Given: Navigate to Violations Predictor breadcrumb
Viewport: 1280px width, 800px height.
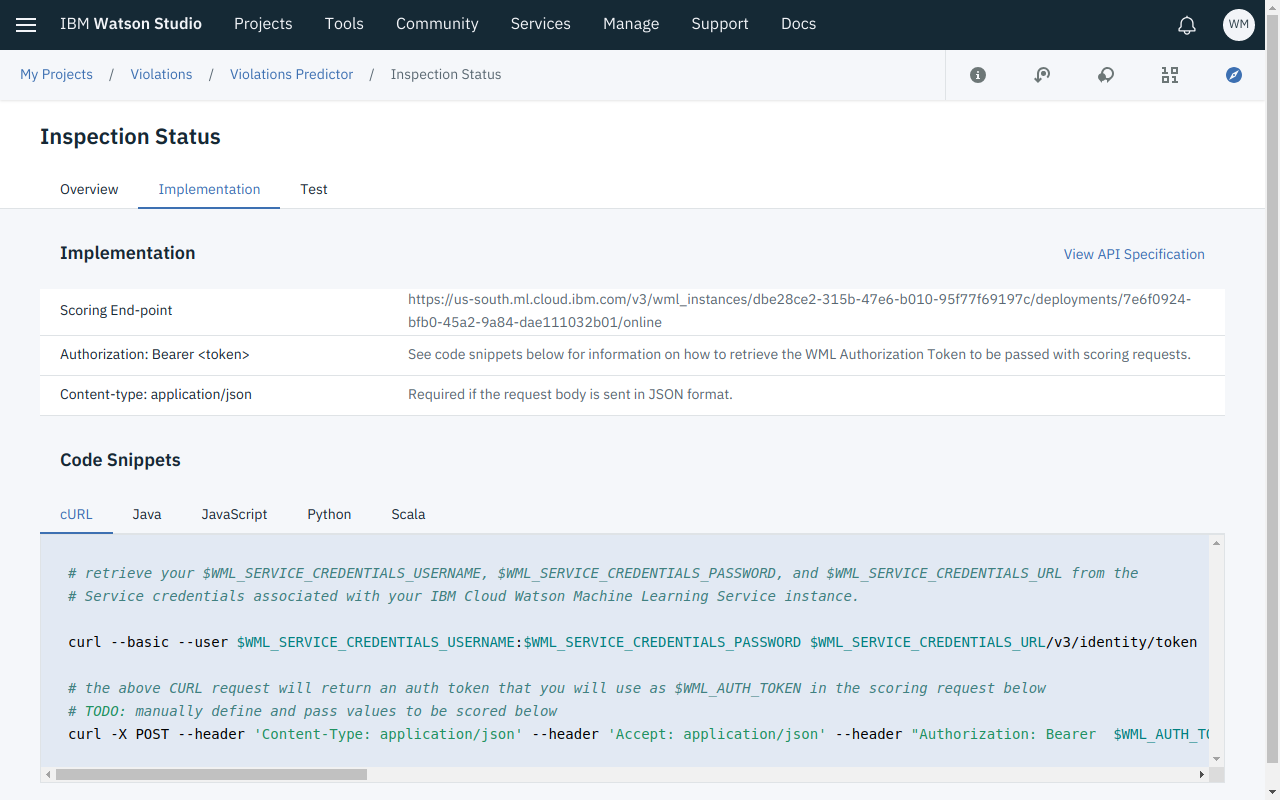Looking at the screenshot, I should [x=292, y=74].
